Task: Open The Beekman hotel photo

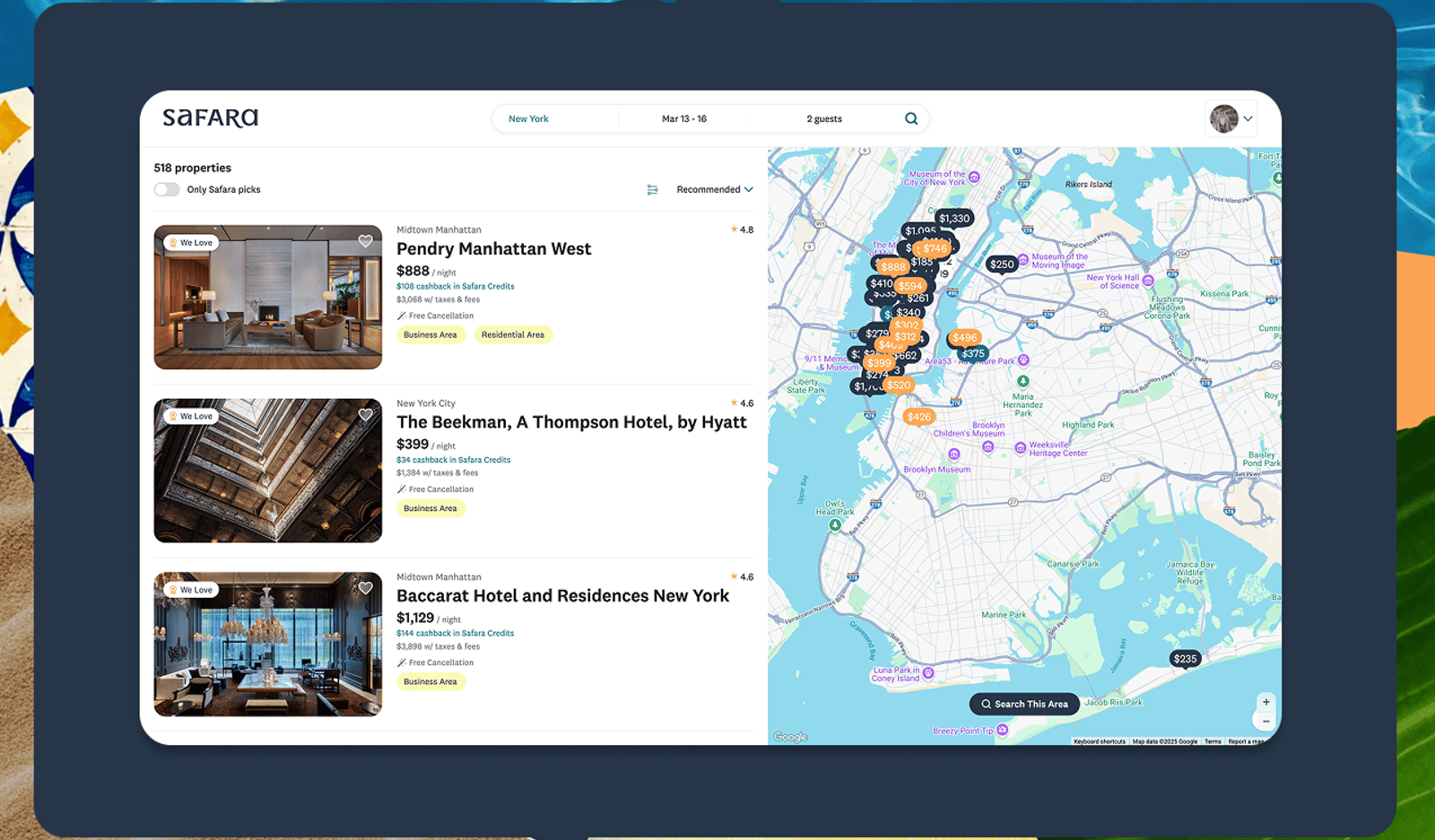Action: pyautogui.click(x=268, y=471)
